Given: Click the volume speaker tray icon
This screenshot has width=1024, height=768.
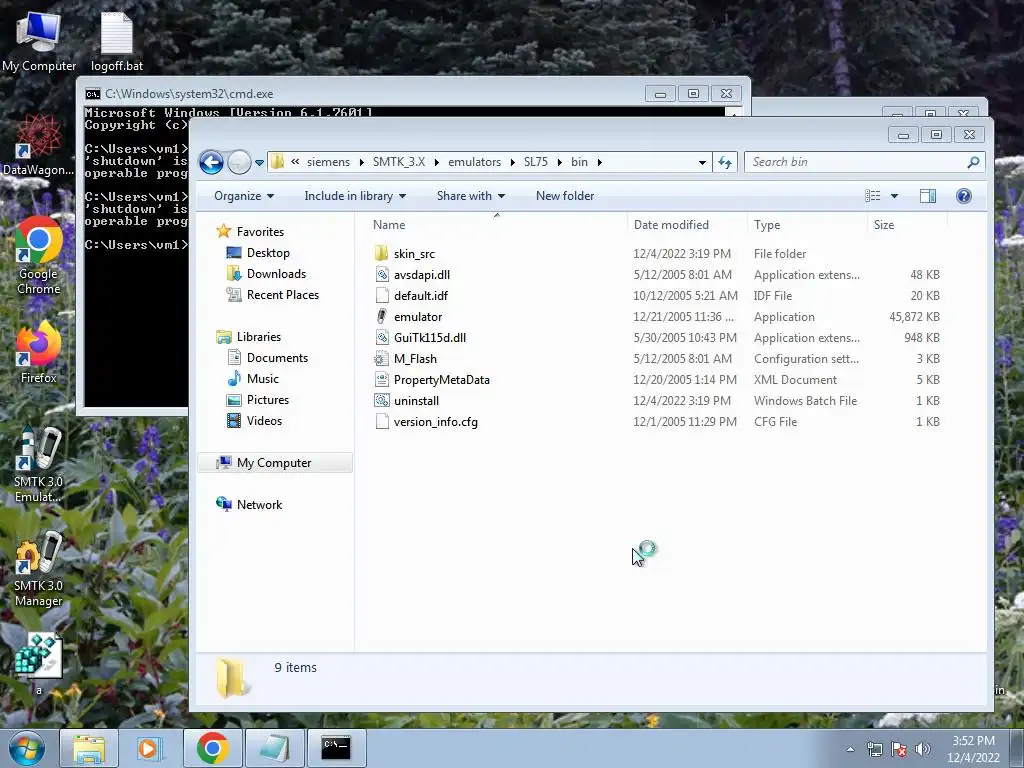Looking at the screenshot, I should 922,749.
